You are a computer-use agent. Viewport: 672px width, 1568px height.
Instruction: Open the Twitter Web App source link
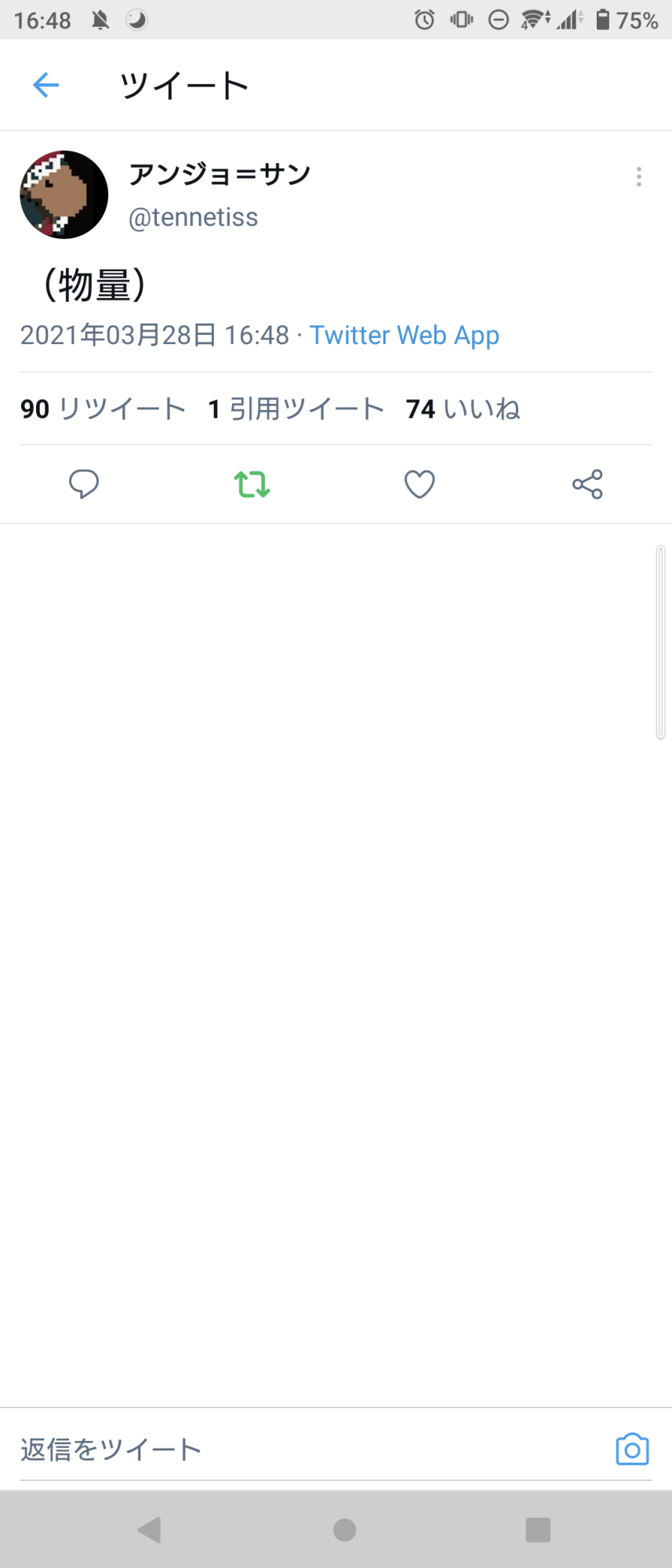click(x=405, y=336)
